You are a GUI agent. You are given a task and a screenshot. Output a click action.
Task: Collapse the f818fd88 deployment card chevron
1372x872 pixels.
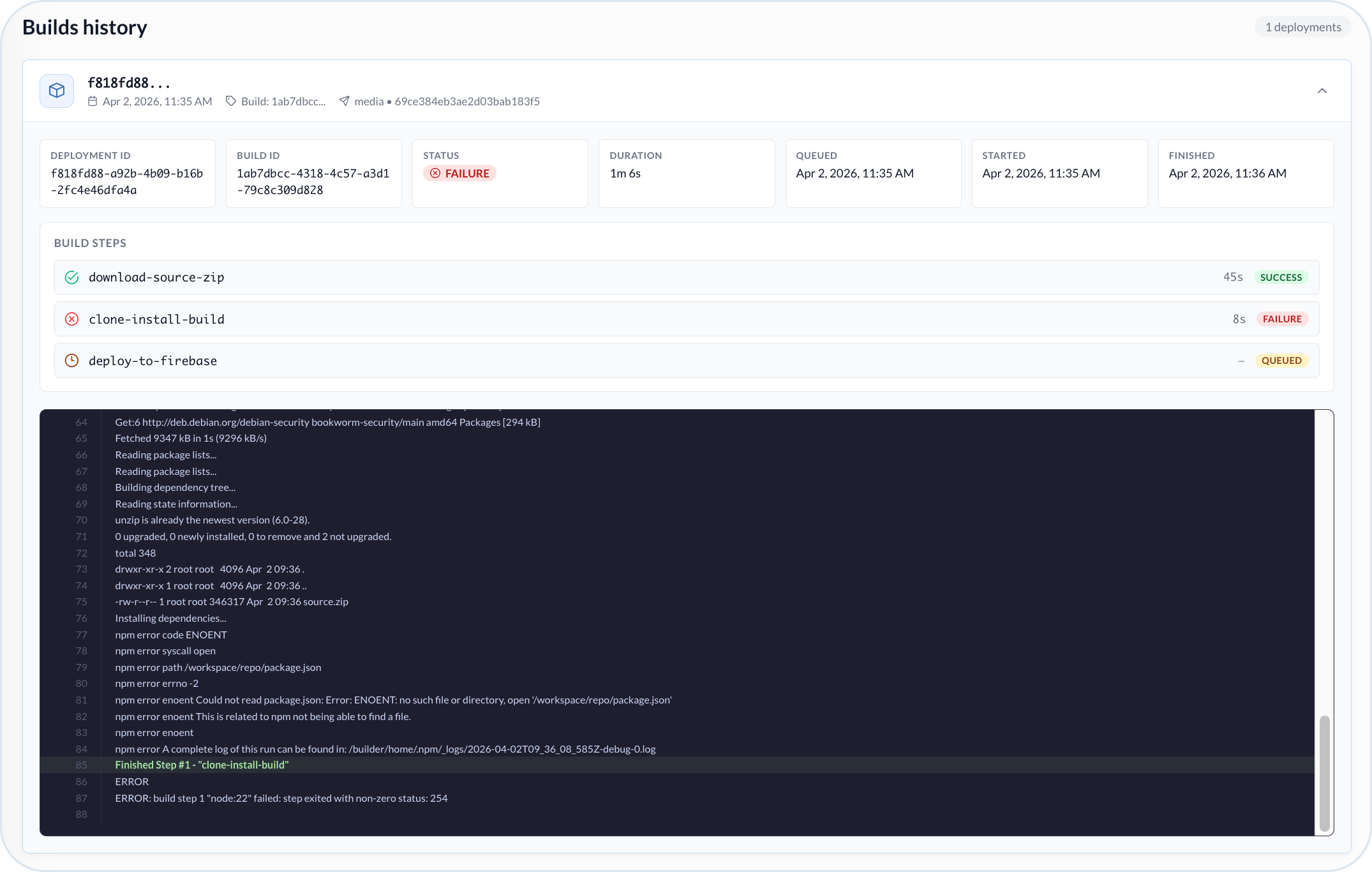[x=1322, y=91]
